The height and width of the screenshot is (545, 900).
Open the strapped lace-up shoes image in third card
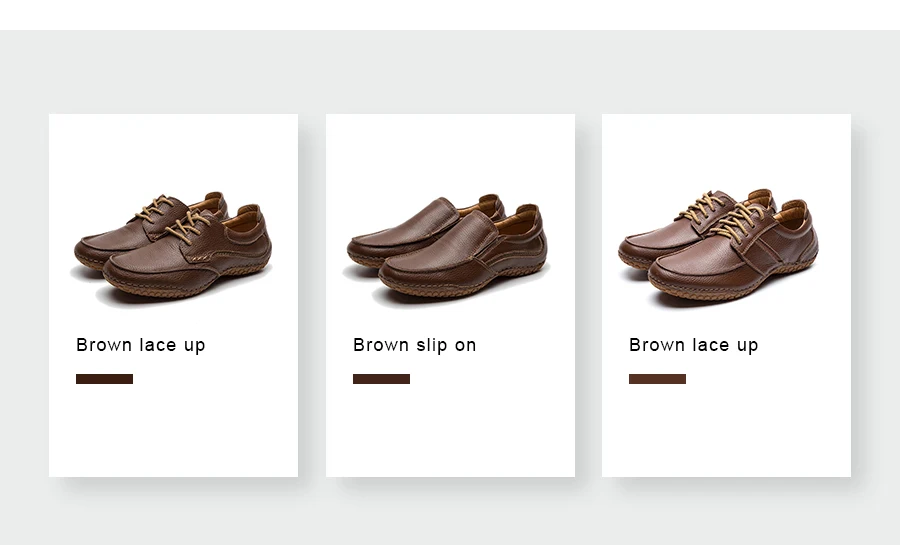click(719, 248)
